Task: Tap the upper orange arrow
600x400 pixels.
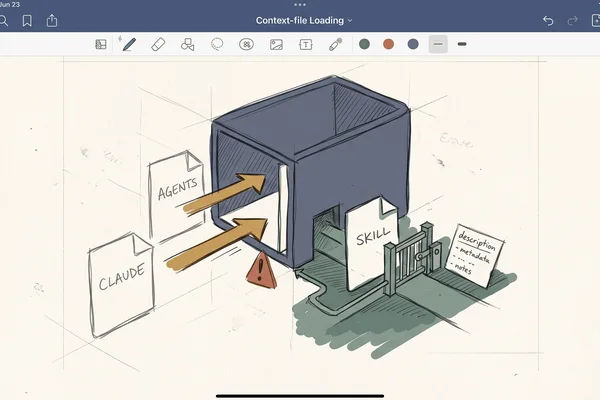Action: point(225,193)
